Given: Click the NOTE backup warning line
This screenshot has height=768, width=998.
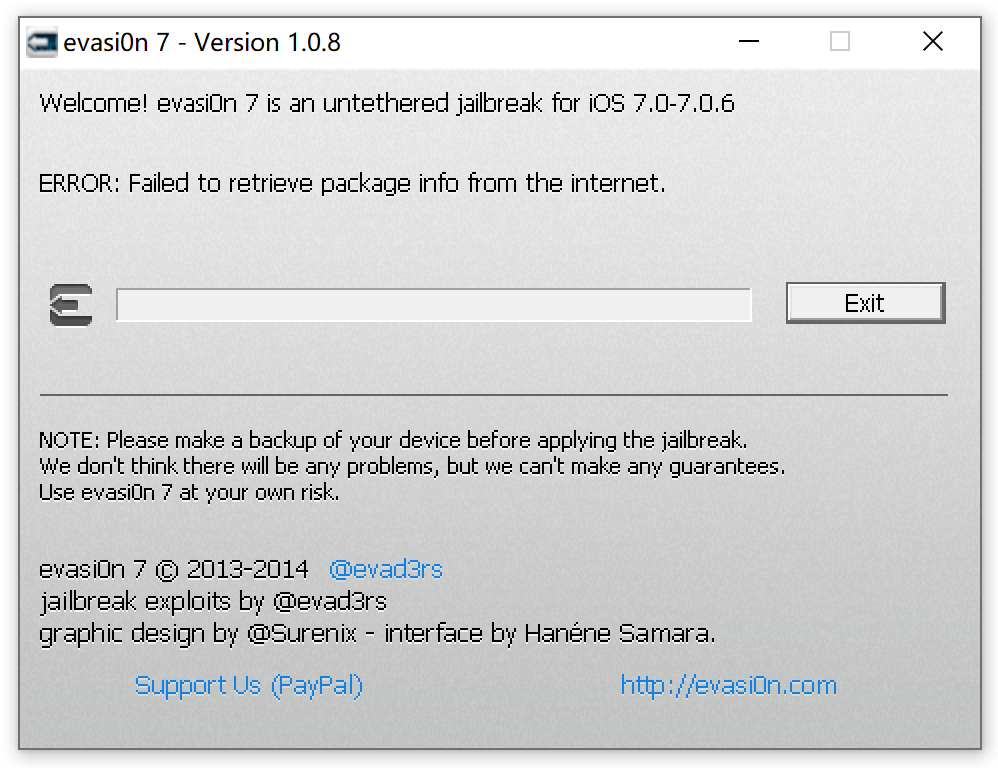Looking at the screenshot, I should (x=393, y=440).
